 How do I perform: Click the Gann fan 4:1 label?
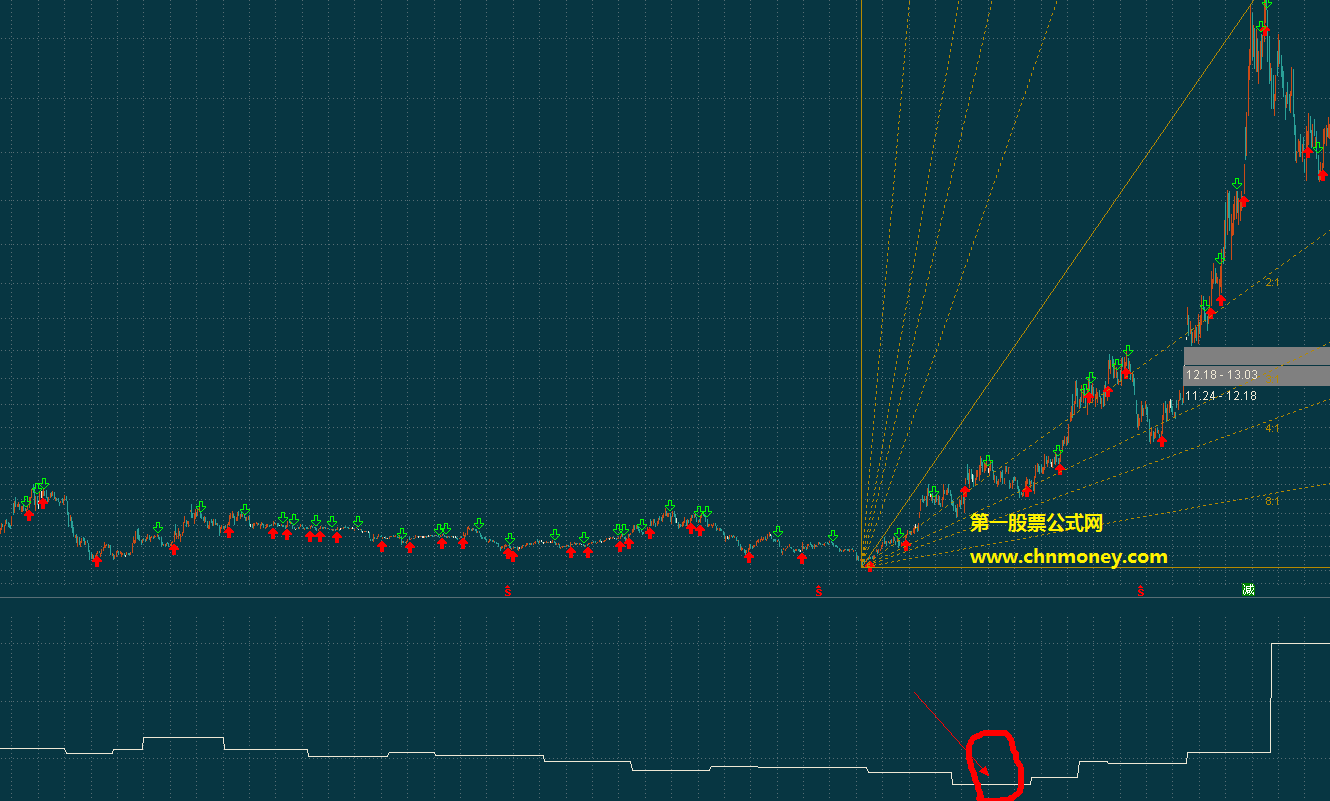click(1273, 428)
